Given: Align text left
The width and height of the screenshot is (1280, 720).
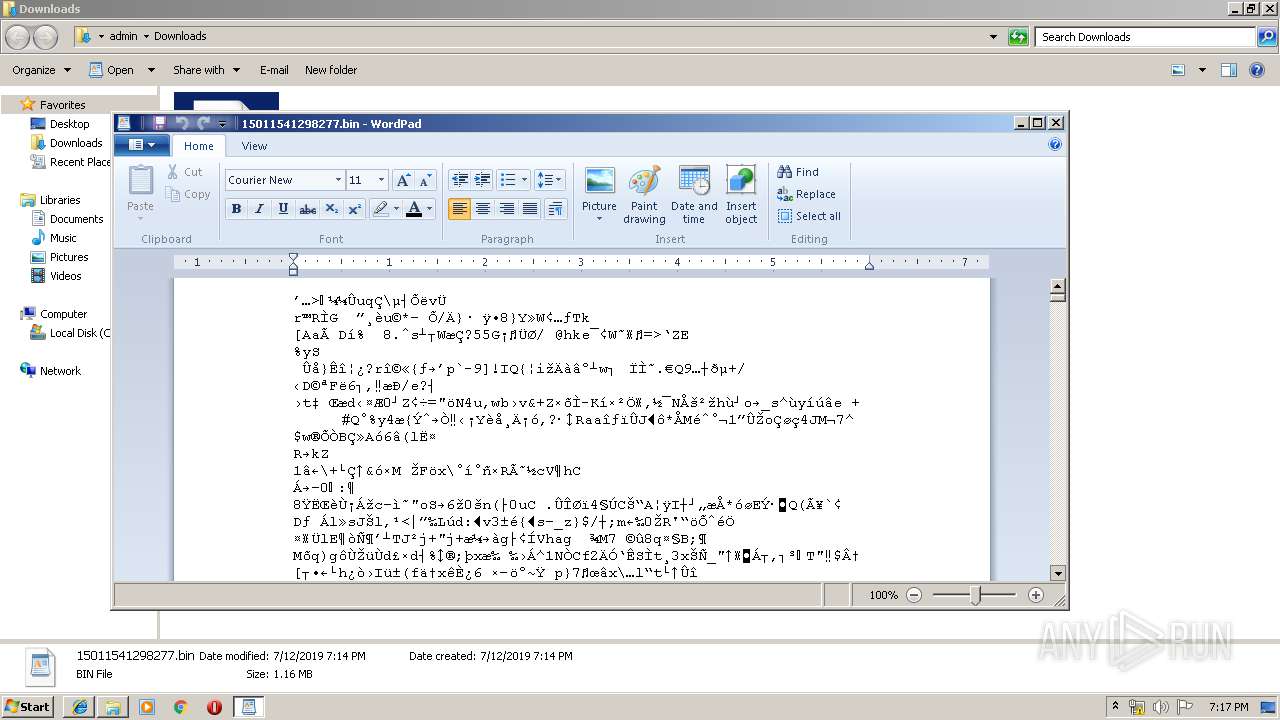Looking at the screenshot, I should [x=460, y=209].
